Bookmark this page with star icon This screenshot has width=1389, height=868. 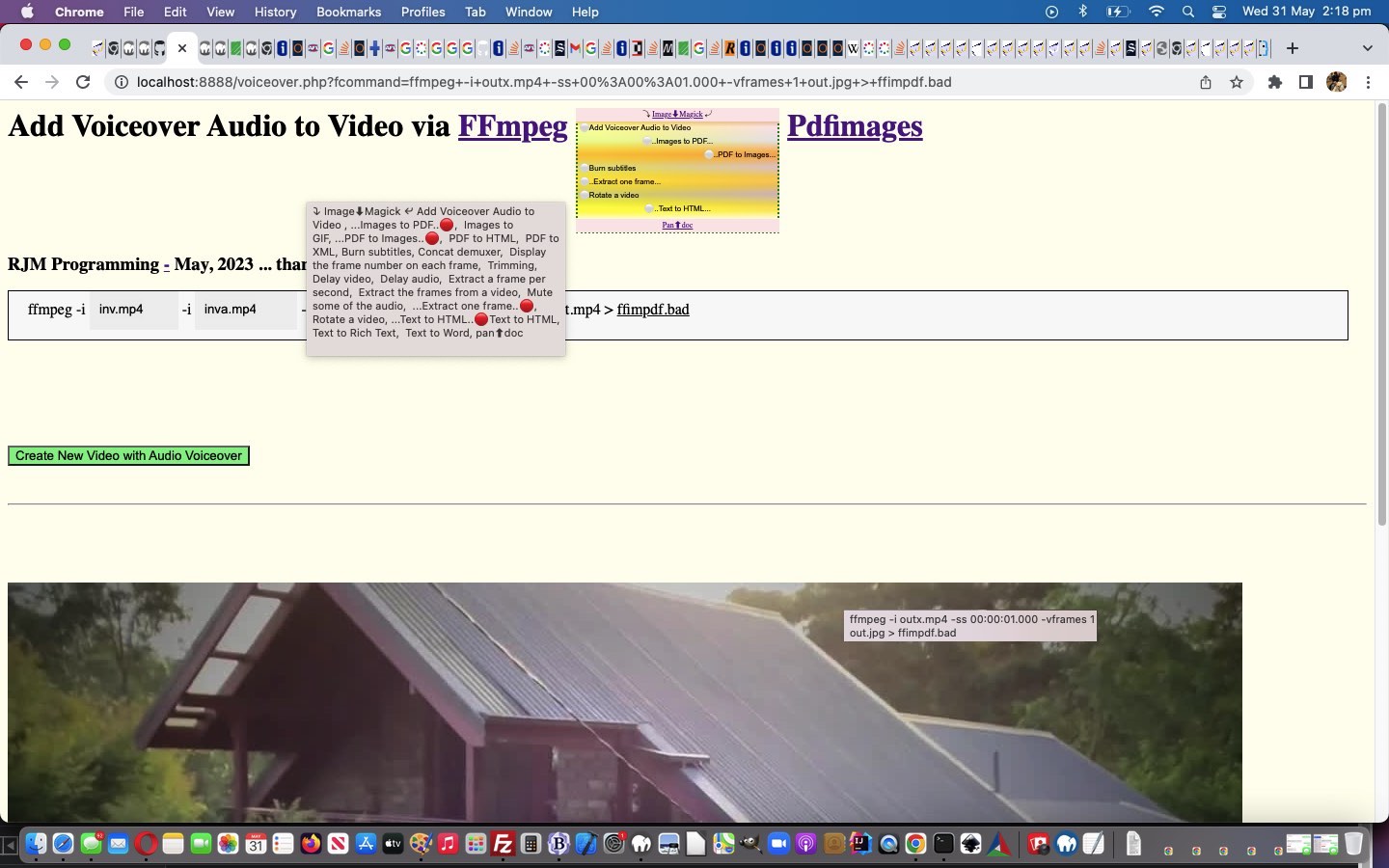pyautogui.click(x=1237, y=82)
